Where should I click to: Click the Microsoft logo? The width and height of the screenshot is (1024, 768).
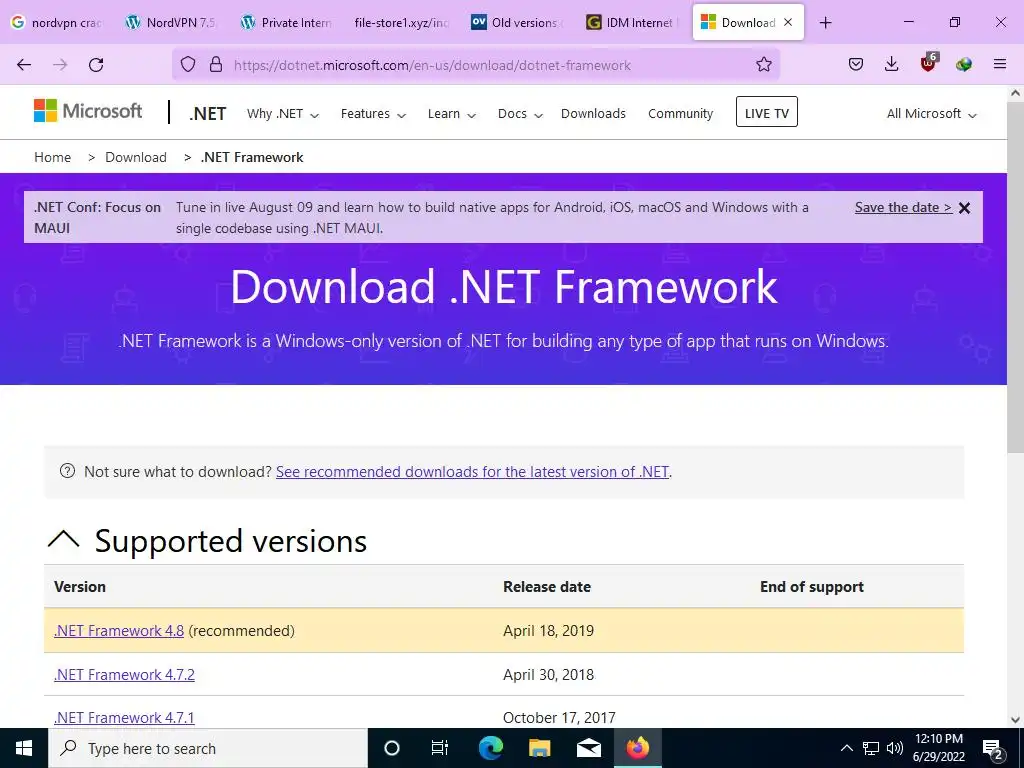tap(88, 111)
